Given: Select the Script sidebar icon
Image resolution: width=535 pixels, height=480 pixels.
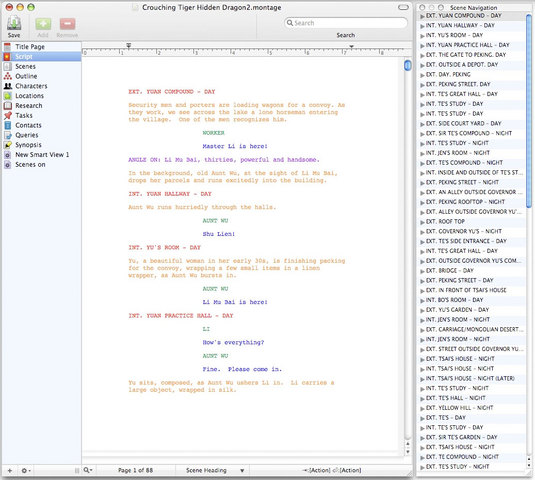Looking at the screenshot, I should point(7,57).
